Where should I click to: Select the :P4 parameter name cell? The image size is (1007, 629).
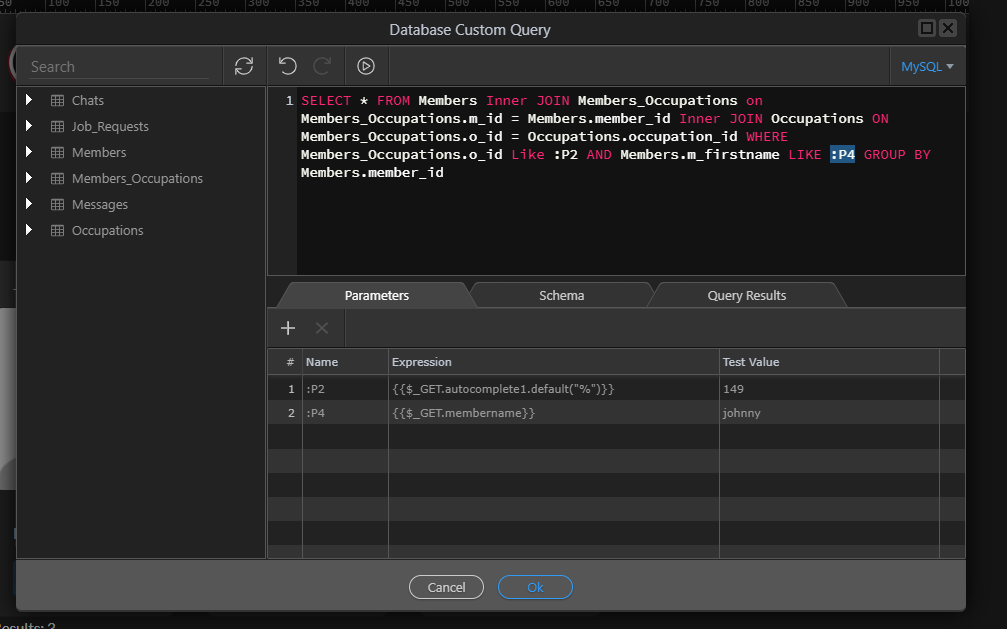(x=345, y=412)
